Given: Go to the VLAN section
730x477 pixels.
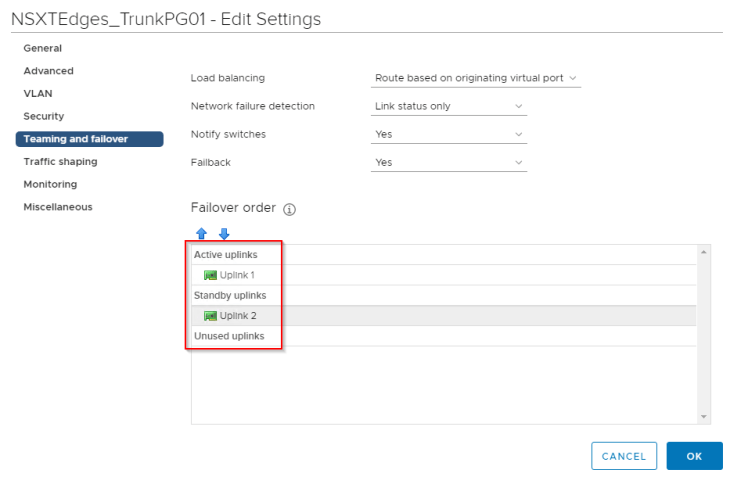Looking at the screenshot, I should pos(38,93).
